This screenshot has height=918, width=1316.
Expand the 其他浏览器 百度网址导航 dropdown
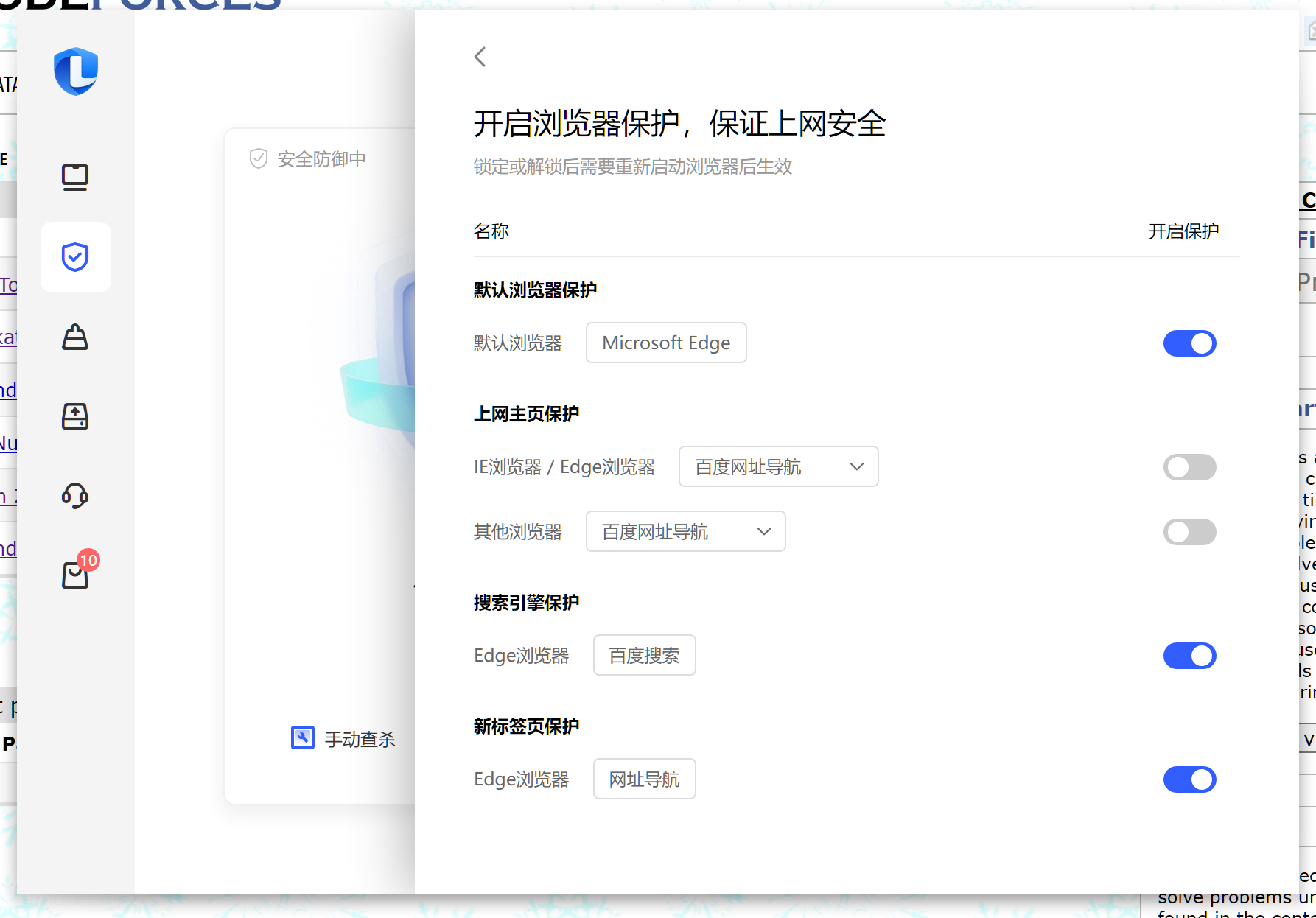pyautogui.click(x=685, y=531)
